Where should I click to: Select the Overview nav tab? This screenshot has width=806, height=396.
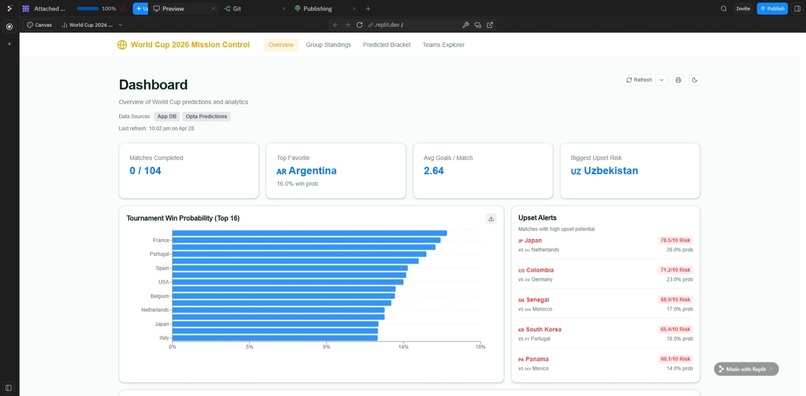281,45
